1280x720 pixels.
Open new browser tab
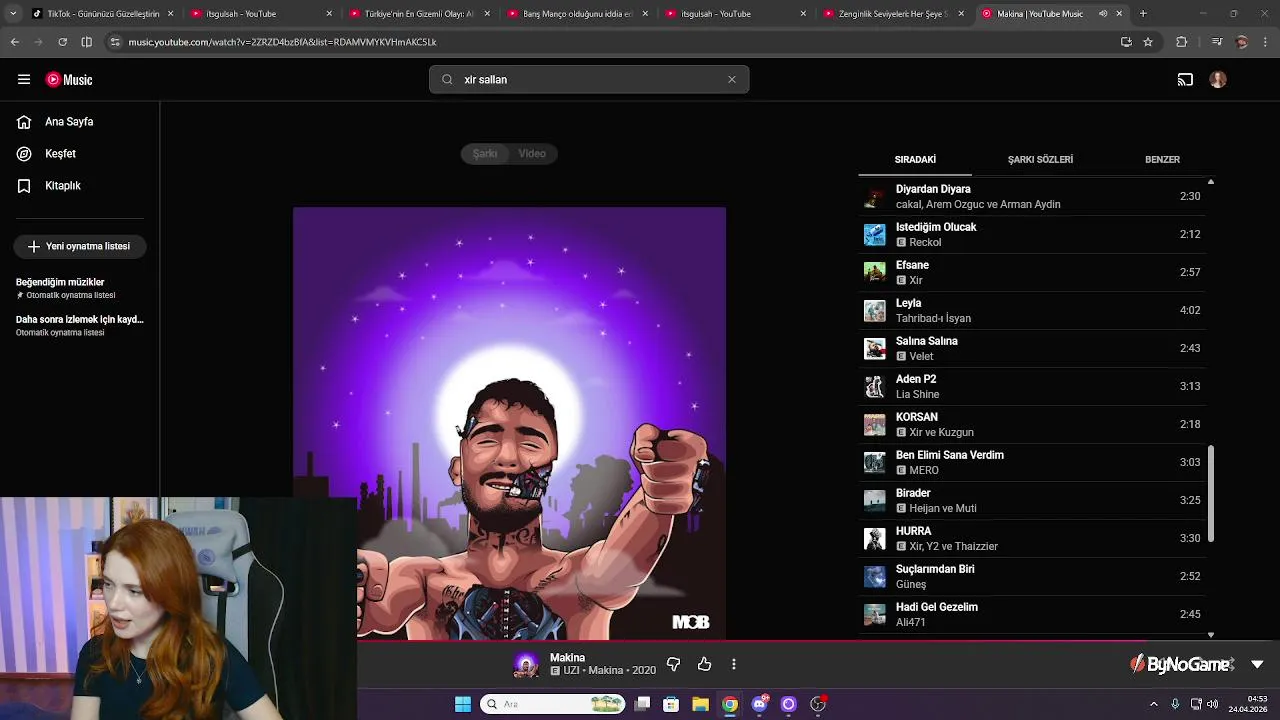(x=1143, y=14)
